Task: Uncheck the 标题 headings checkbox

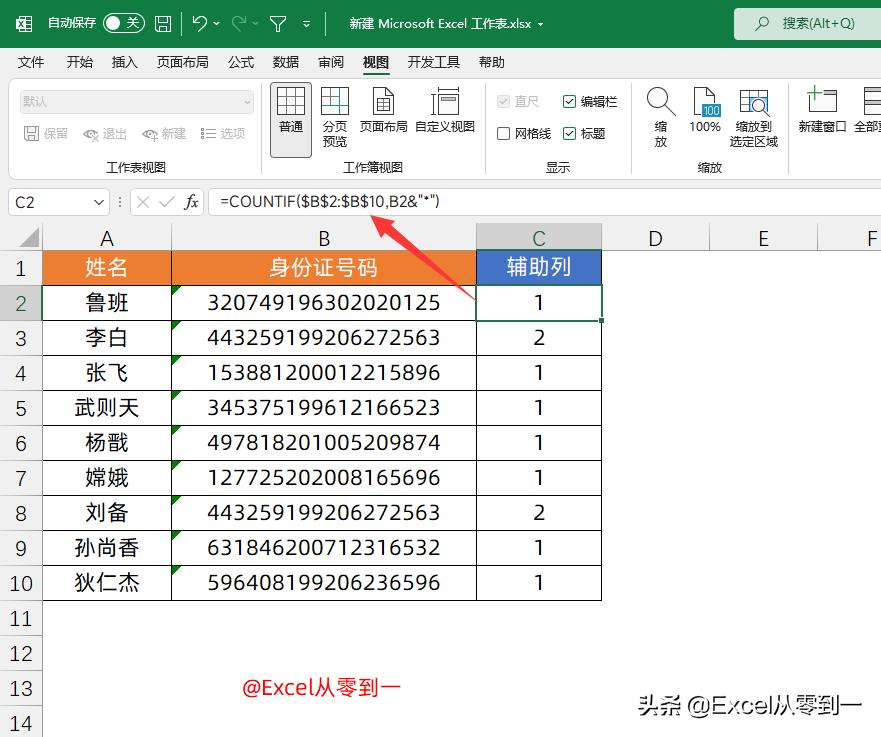Action: point(570,133)
